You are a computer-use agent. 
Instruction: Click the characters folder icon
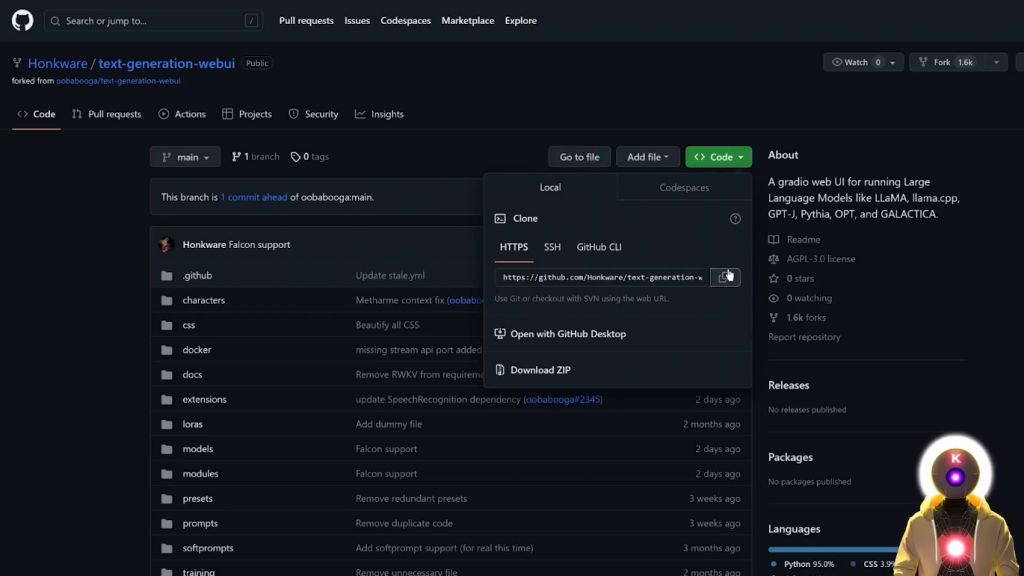tap(167, 300)
